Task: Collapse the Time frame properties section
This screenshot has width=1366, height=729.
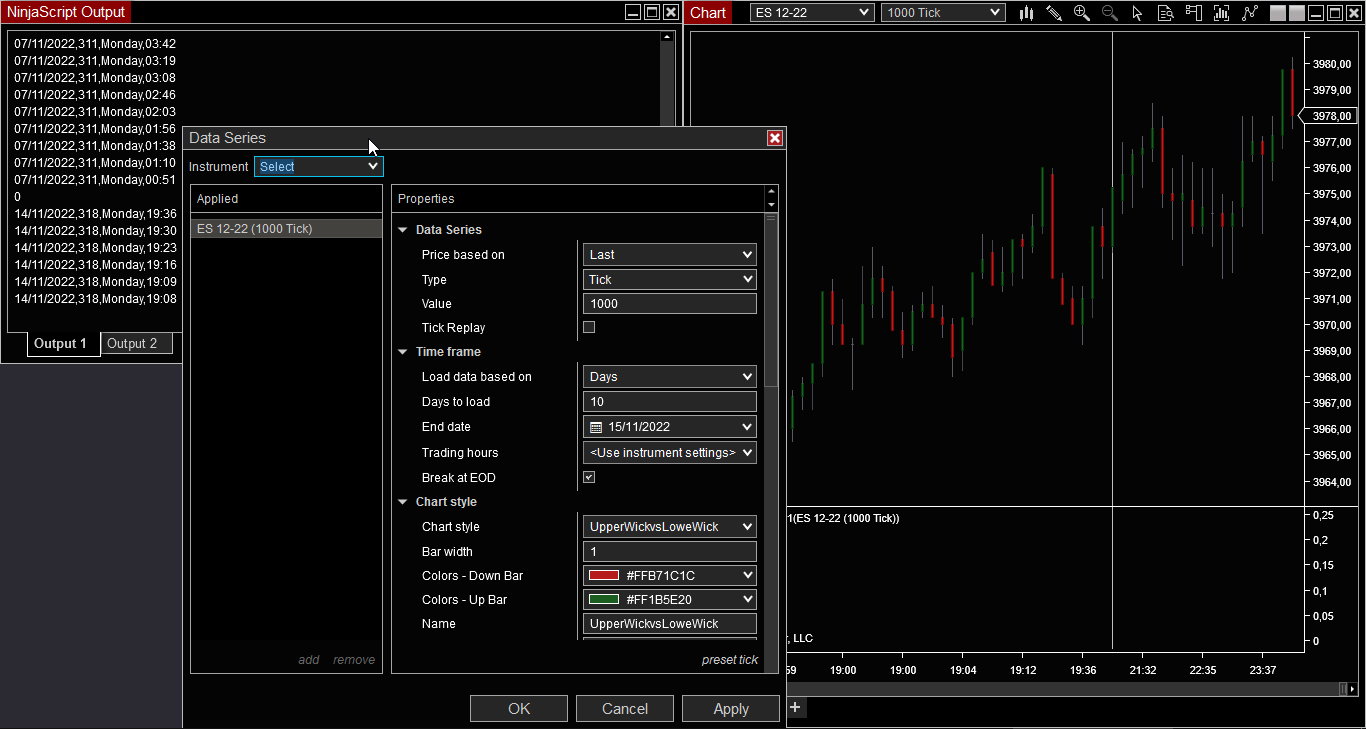Action: coord(403,352)
